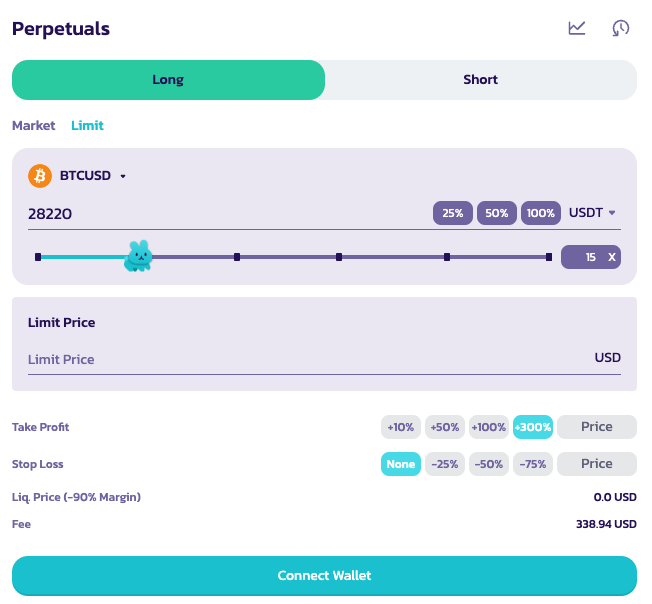Set amount to 25% of balance
Screen dimensions: 652x604
pos(452,213)
